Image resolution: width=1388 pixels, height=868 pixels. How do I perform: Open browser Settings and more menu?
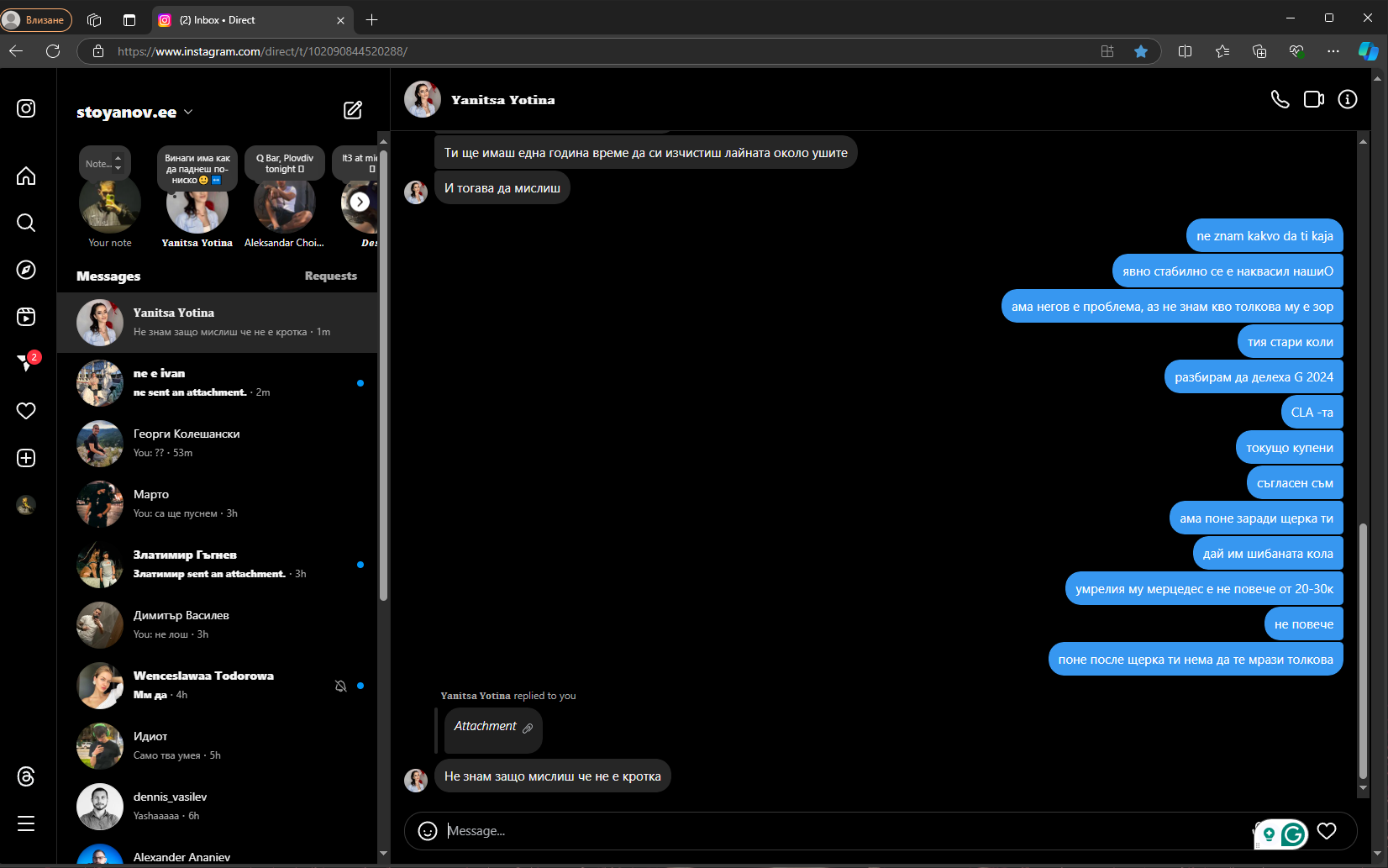click(x=1333, y=51)
